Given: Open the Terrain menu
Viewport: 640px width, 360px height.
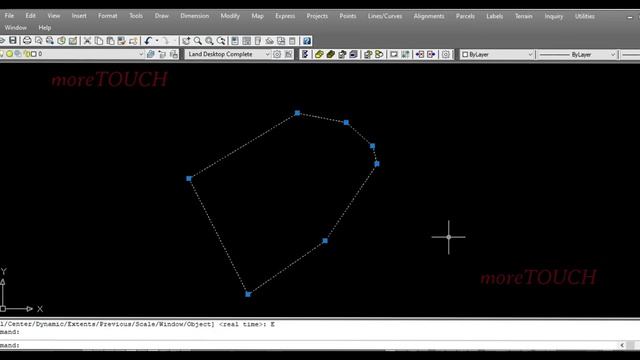Looking at the screenshot, I should pos(524,16).
